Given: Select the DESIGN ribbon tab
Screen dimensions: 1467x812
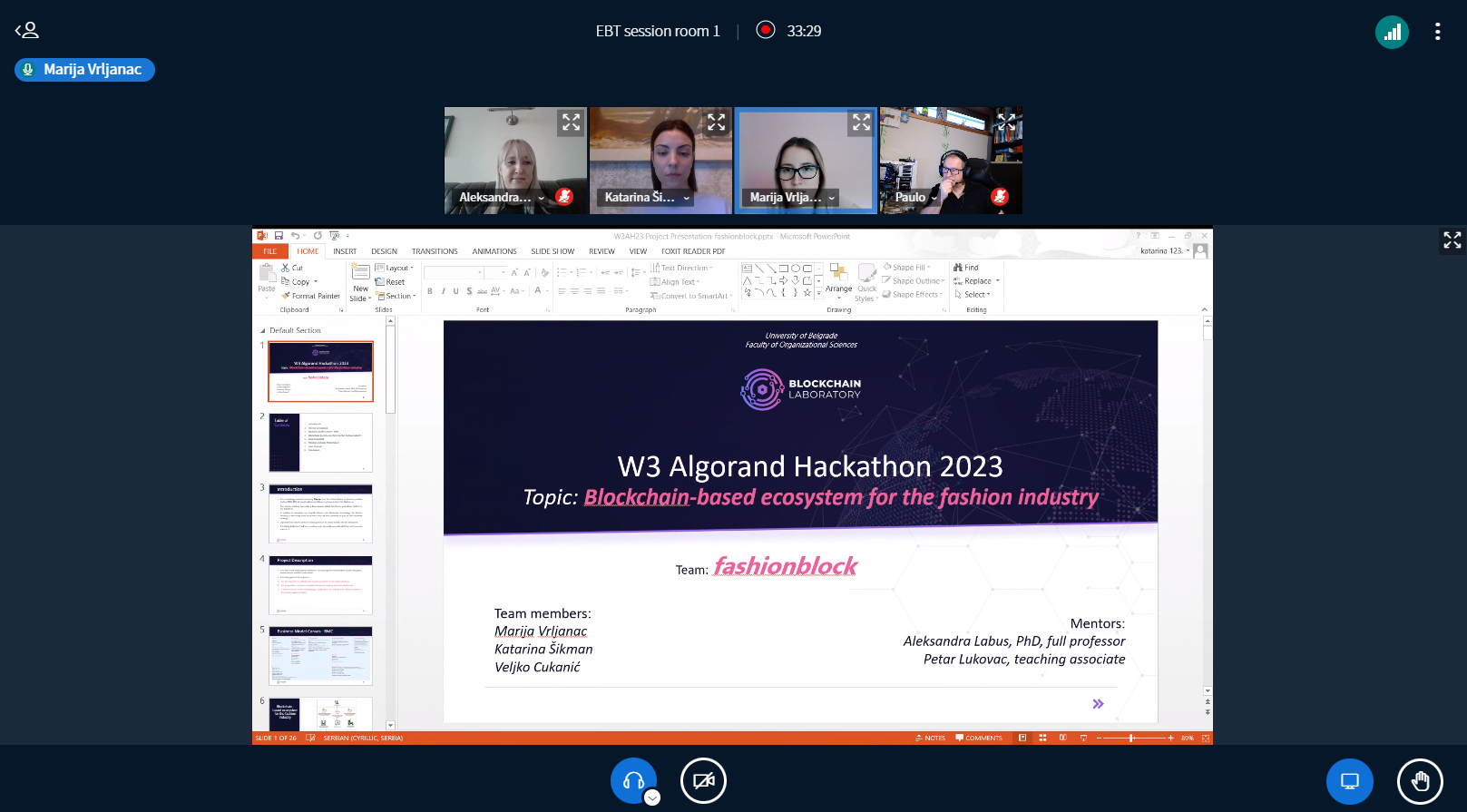Looking at the screenshot, I should tap(384, 251).
